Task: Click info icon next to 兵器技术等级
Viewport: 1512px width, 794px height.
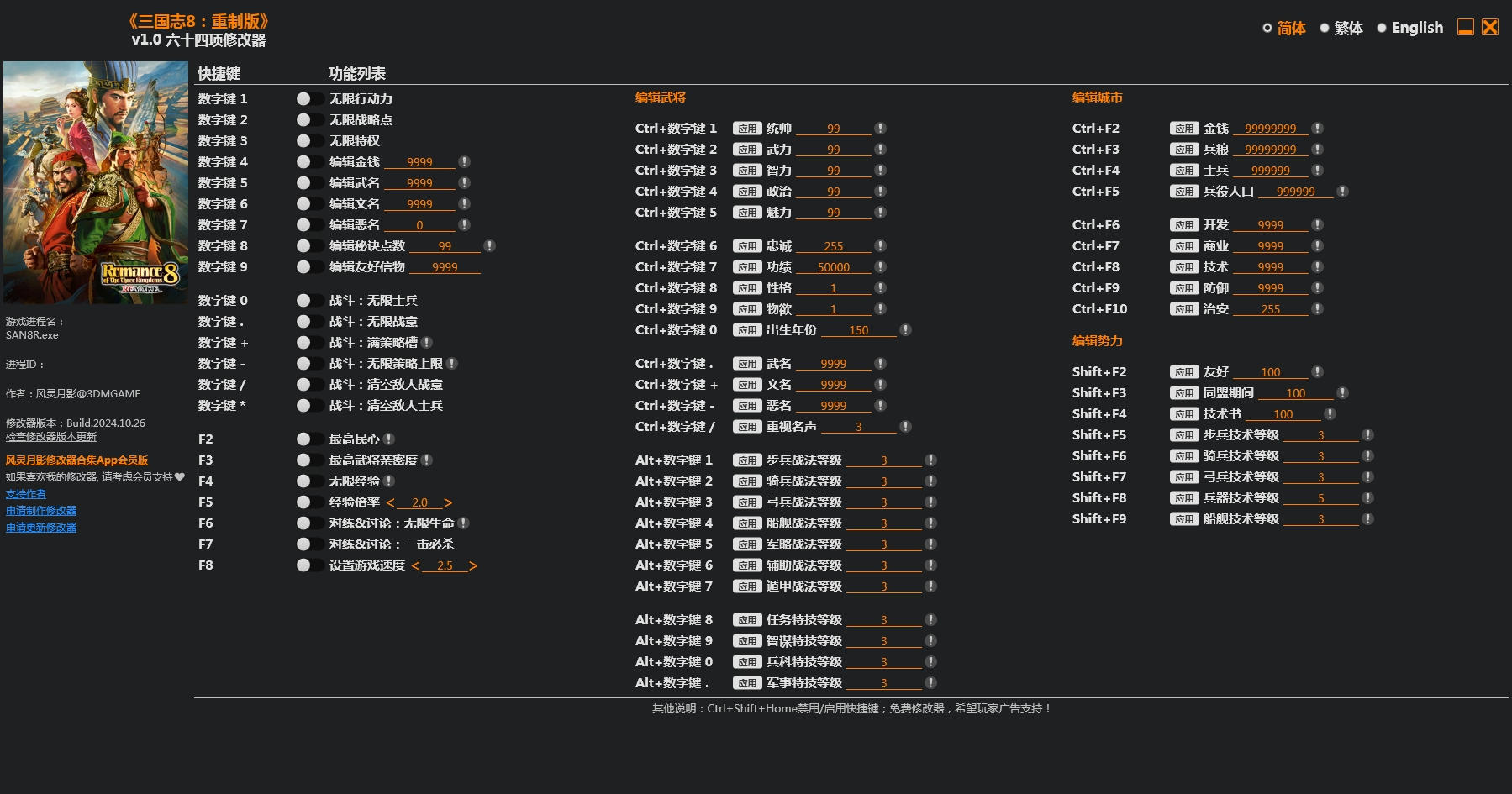Action: click(x=1367, y=497)
